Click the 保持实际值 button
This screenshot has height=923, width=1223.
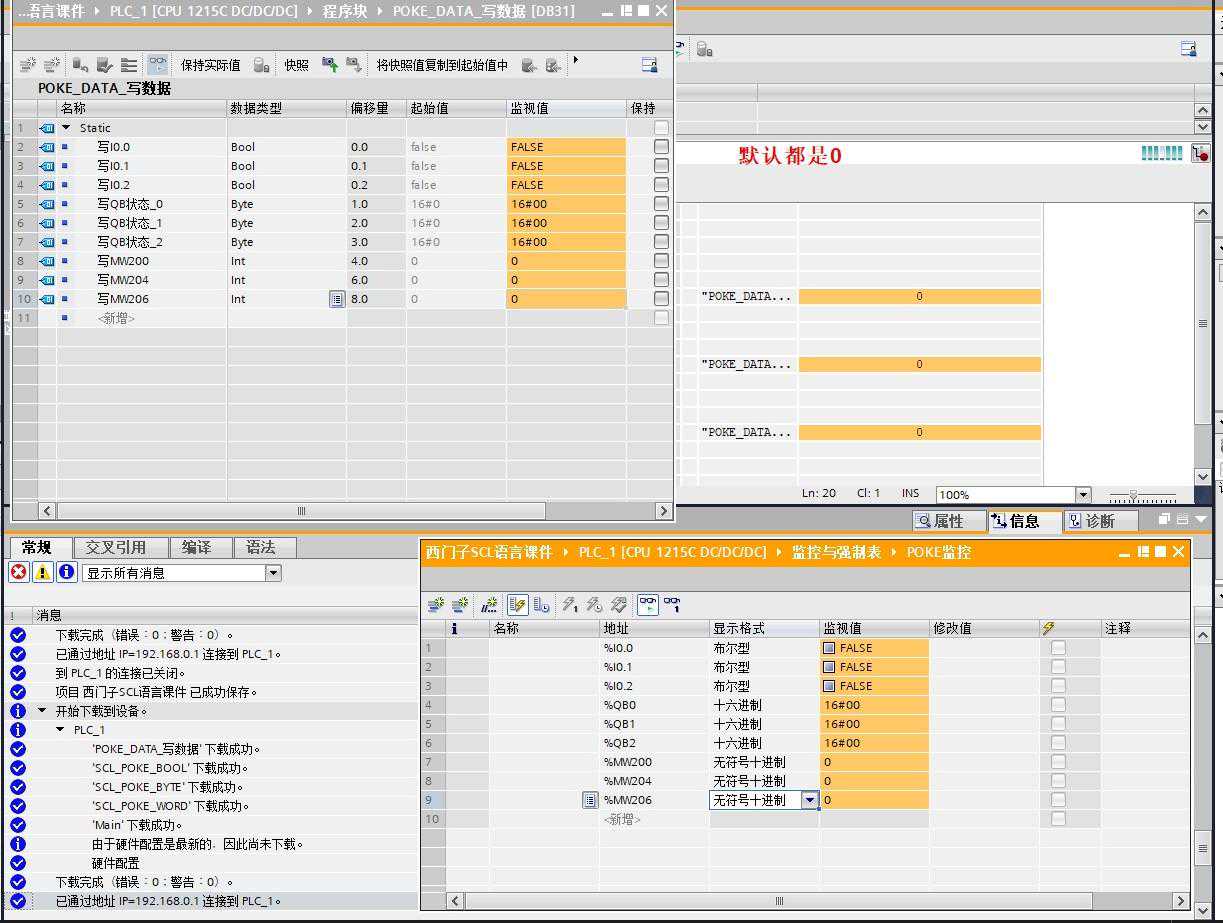click(x=210, y=65)
